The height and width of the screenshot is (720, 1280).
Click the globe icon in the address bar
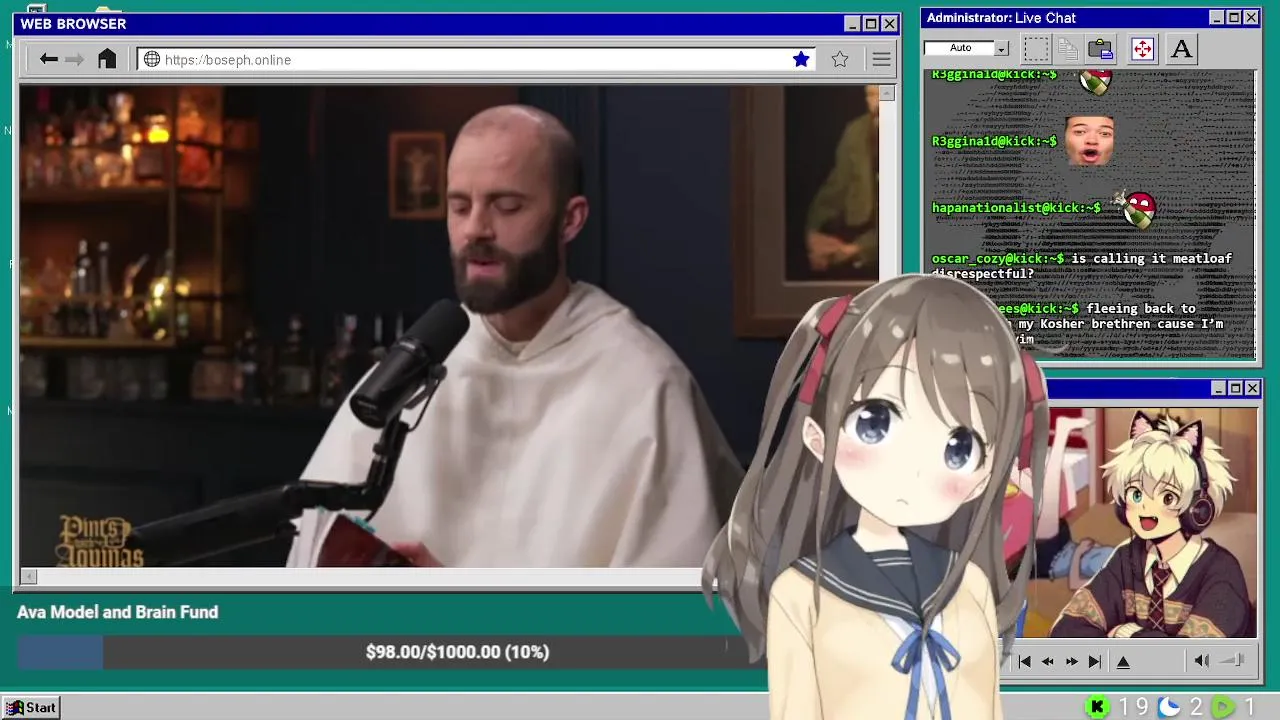pyautogui.click(x=152, y=60)
